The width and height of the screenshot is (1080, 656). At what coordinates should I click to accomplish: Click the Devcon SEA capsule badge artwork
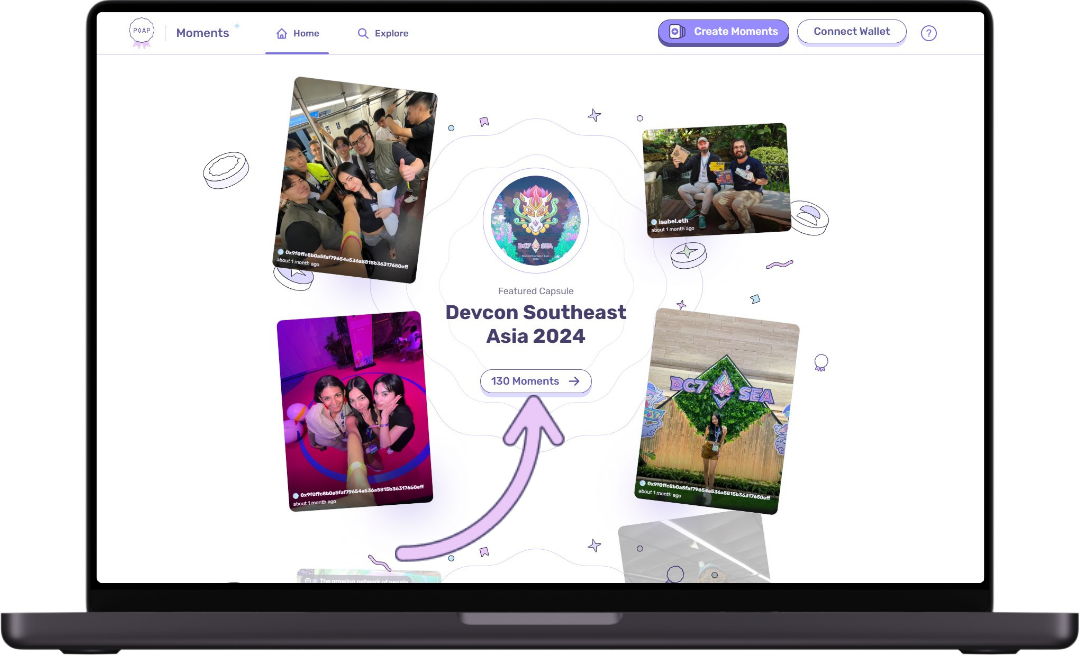[x=536, y=221]
